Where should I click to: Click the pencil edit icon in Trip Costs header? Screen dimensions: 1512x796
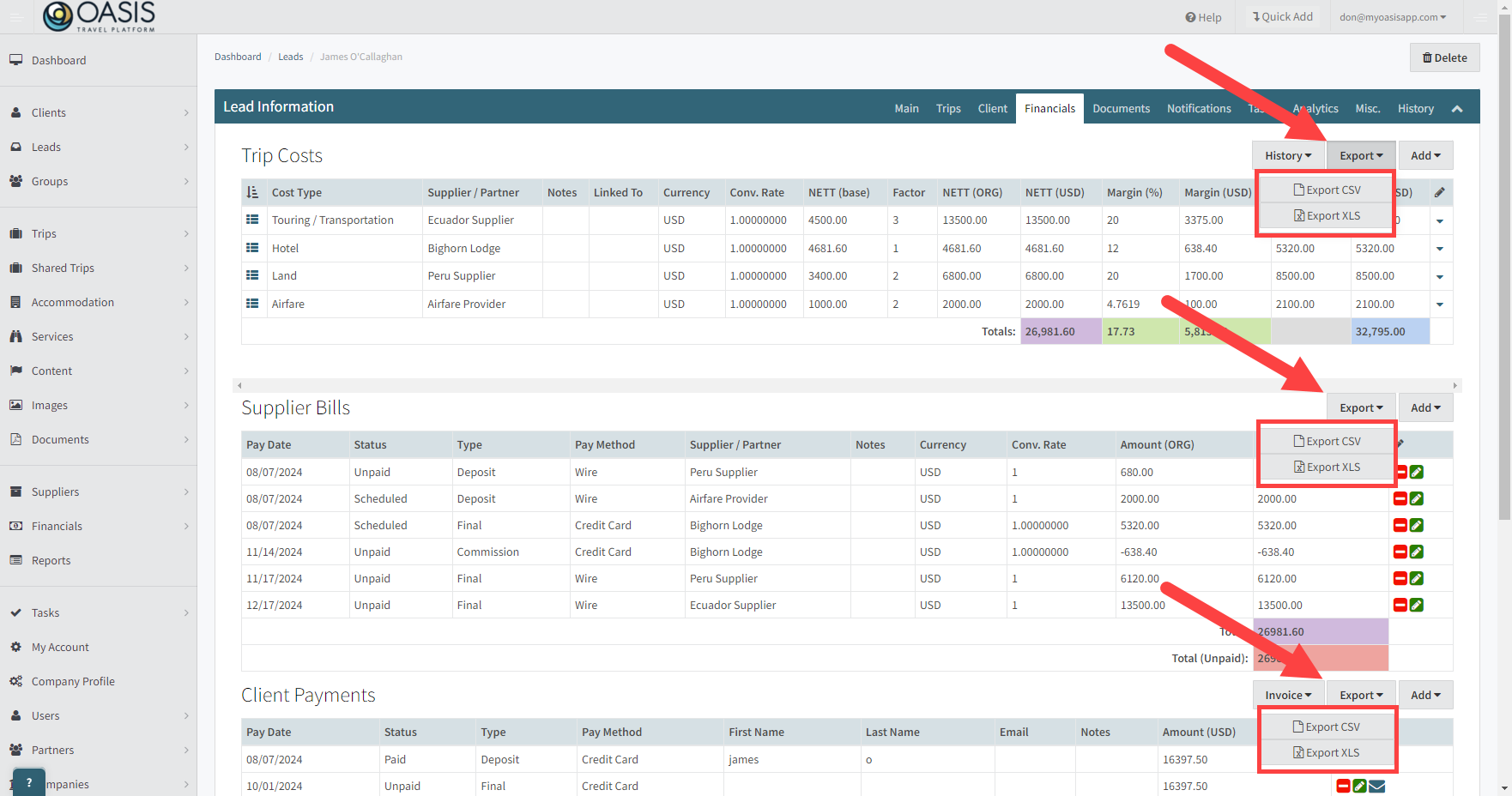pyautogui.click(x=1440, y=192)
